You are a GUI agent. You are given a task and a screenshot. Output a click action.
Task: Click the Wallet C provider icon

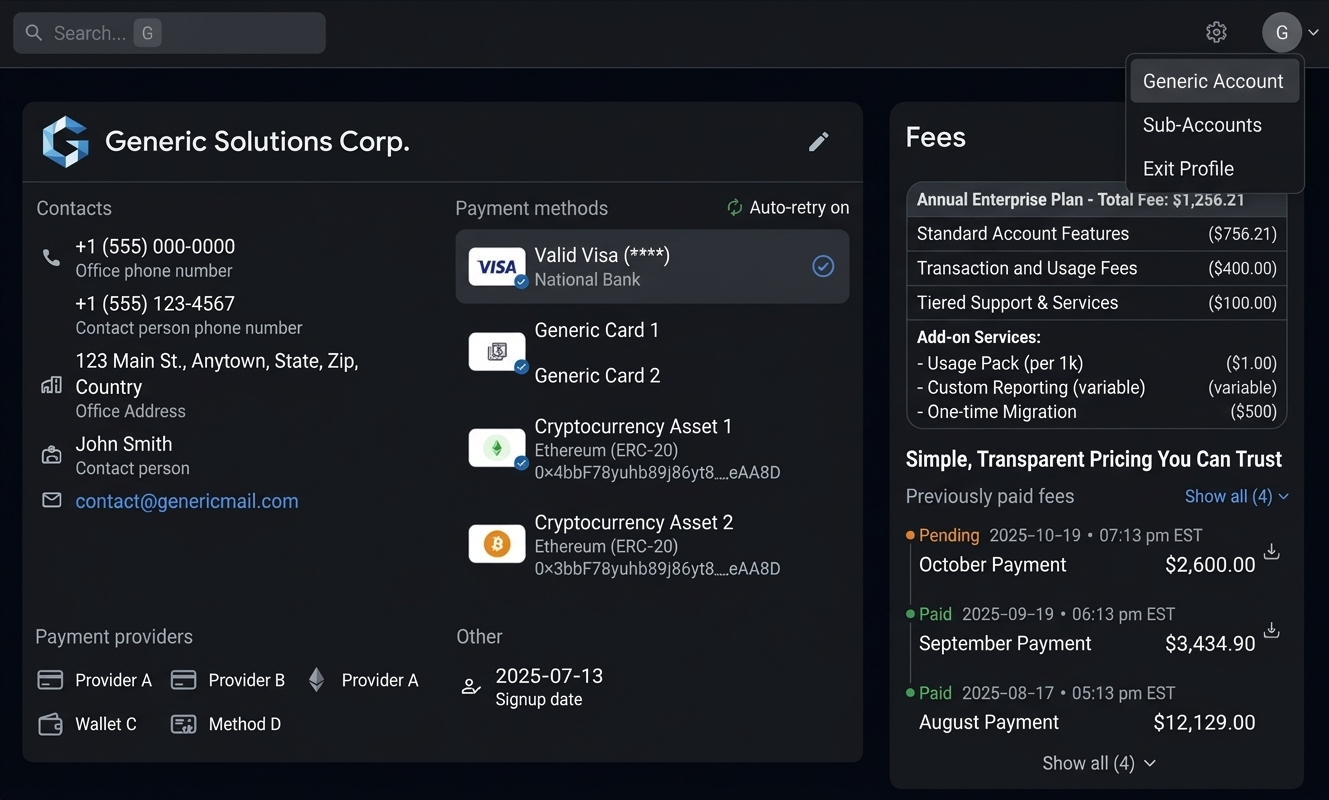click(x=50, y=725)
